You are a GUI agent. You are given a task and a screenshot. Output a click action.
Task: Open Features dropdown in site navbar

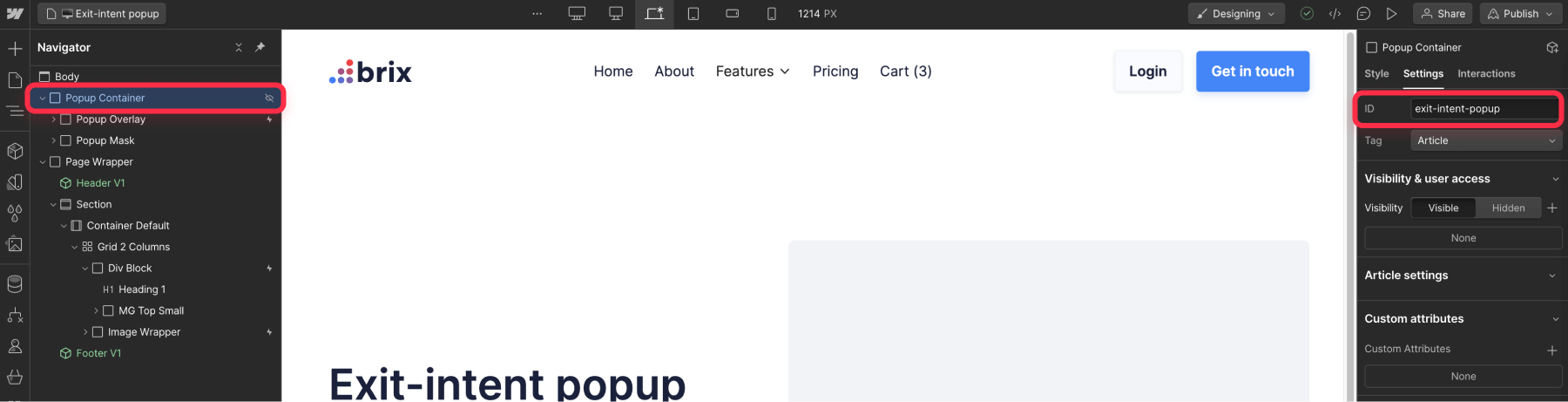[753, 72]
